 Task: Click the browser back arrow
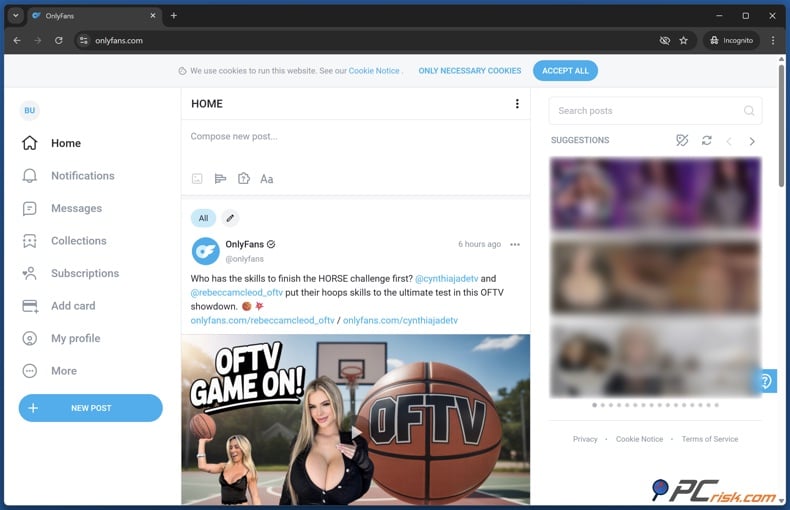click(17, 40)
